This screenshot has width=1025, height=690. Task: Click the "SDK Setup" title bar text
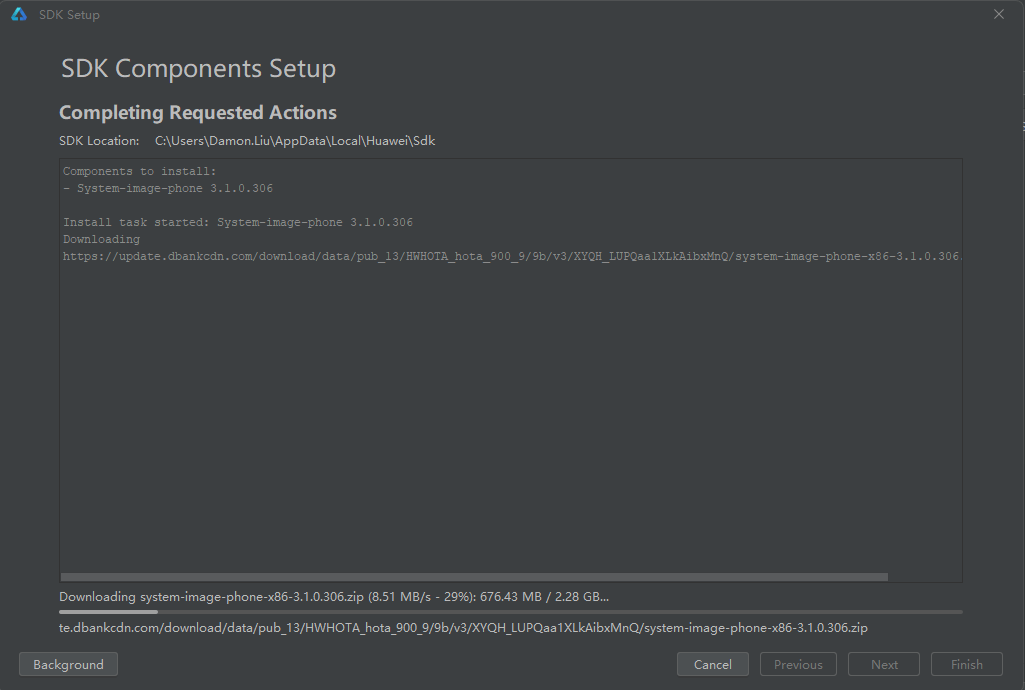[69, 15]
